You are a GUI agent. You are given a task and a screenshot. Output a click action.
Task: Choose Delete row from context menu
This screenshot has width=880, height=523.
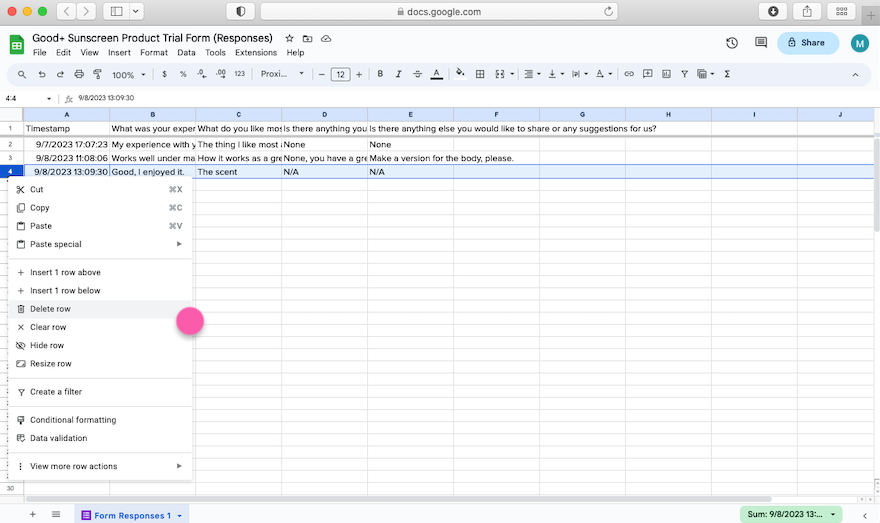pos(50,309)
